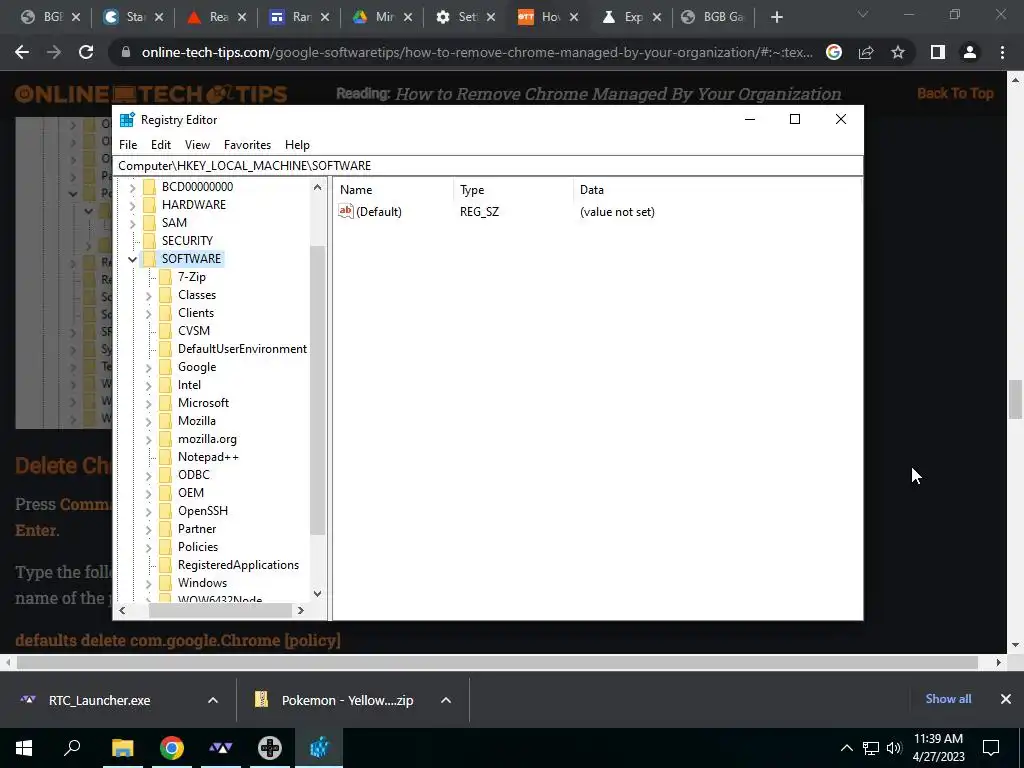This screenshot has height=768, width=1024.
Task: Click Back To Top link on webpage
Action: pyautogui.click(x=955, y=93)
